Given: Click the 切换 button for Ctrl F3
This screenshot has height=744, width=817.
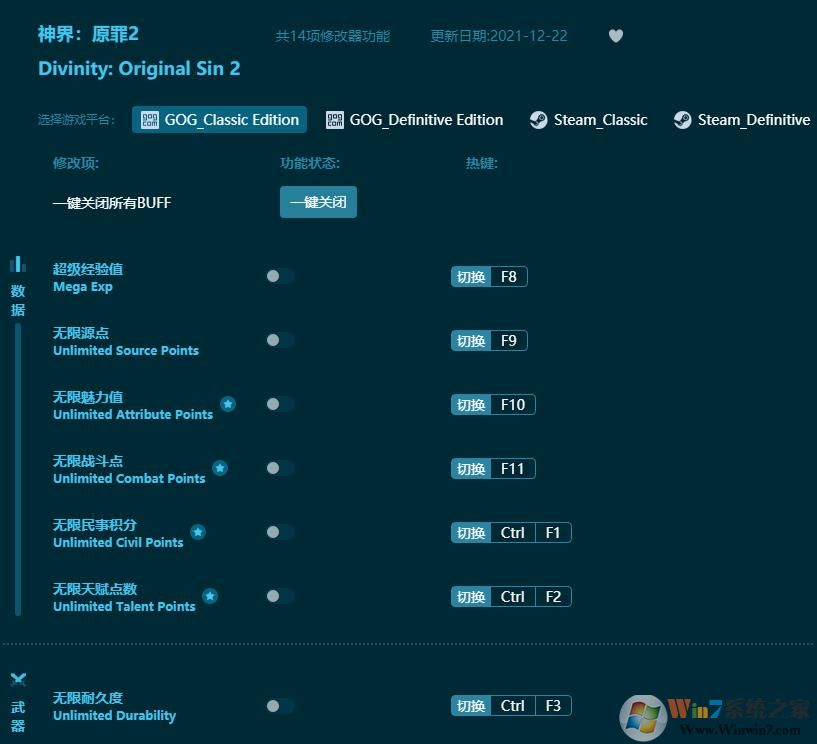Looking at the screenshot, I should pos(471,706).
